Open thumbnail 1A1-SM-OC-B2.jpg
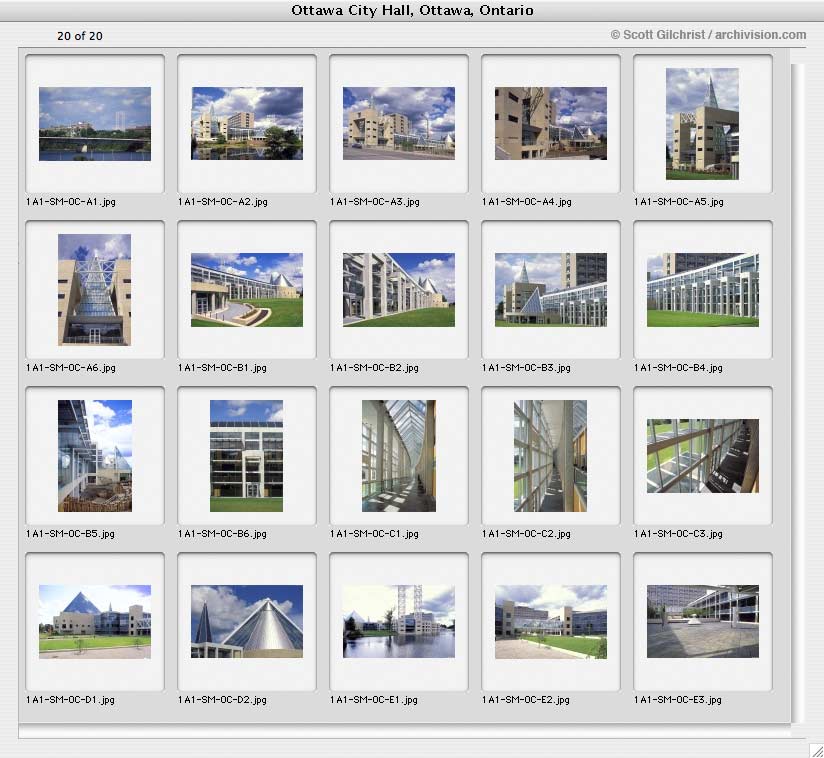The height and width of the screenshot is (758, 824). click(x=399, y=290)
